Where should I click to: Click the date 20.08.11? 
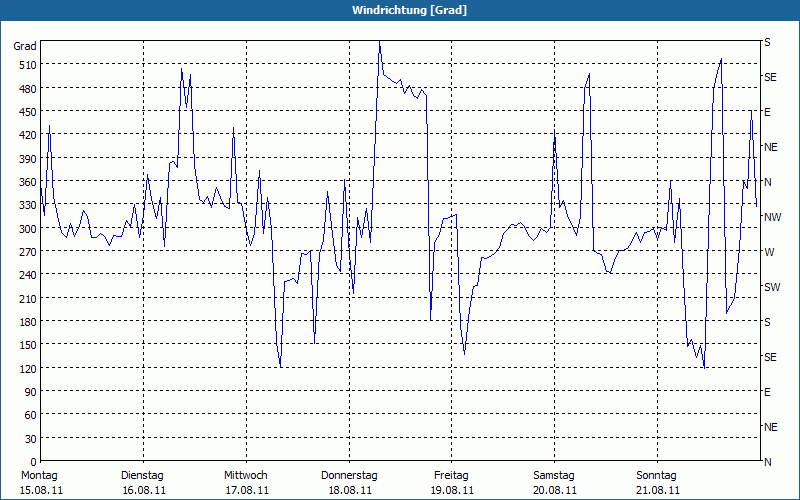556,490
